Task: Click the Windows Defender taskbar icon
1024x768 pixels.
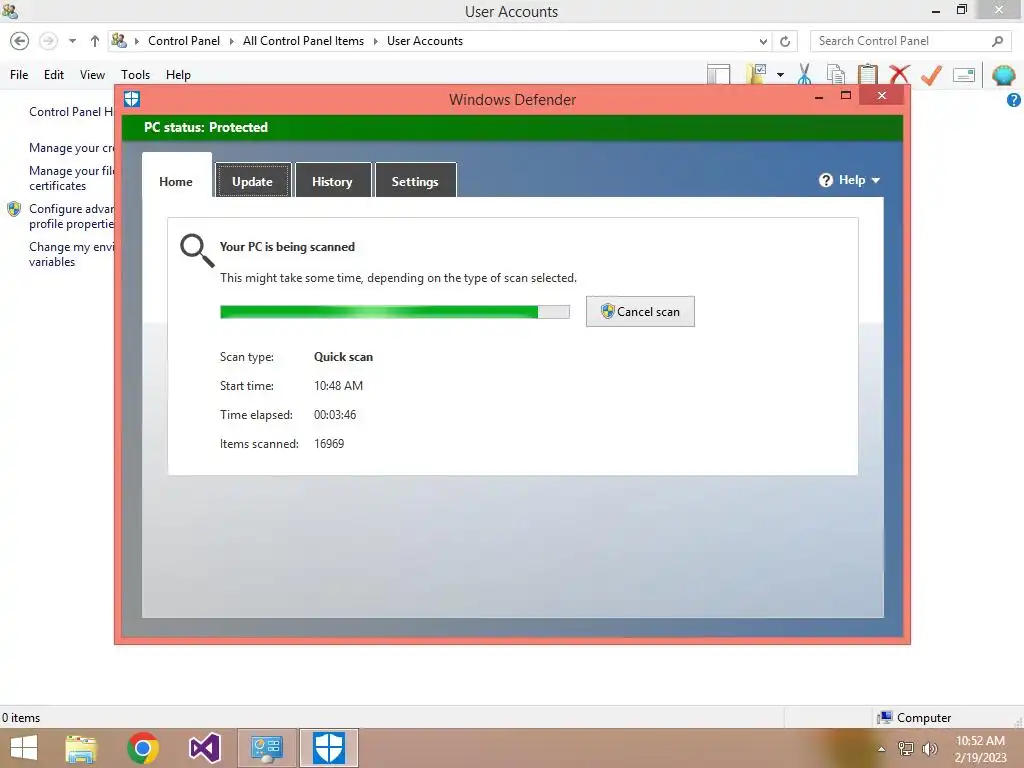Action: coord(328,748)
